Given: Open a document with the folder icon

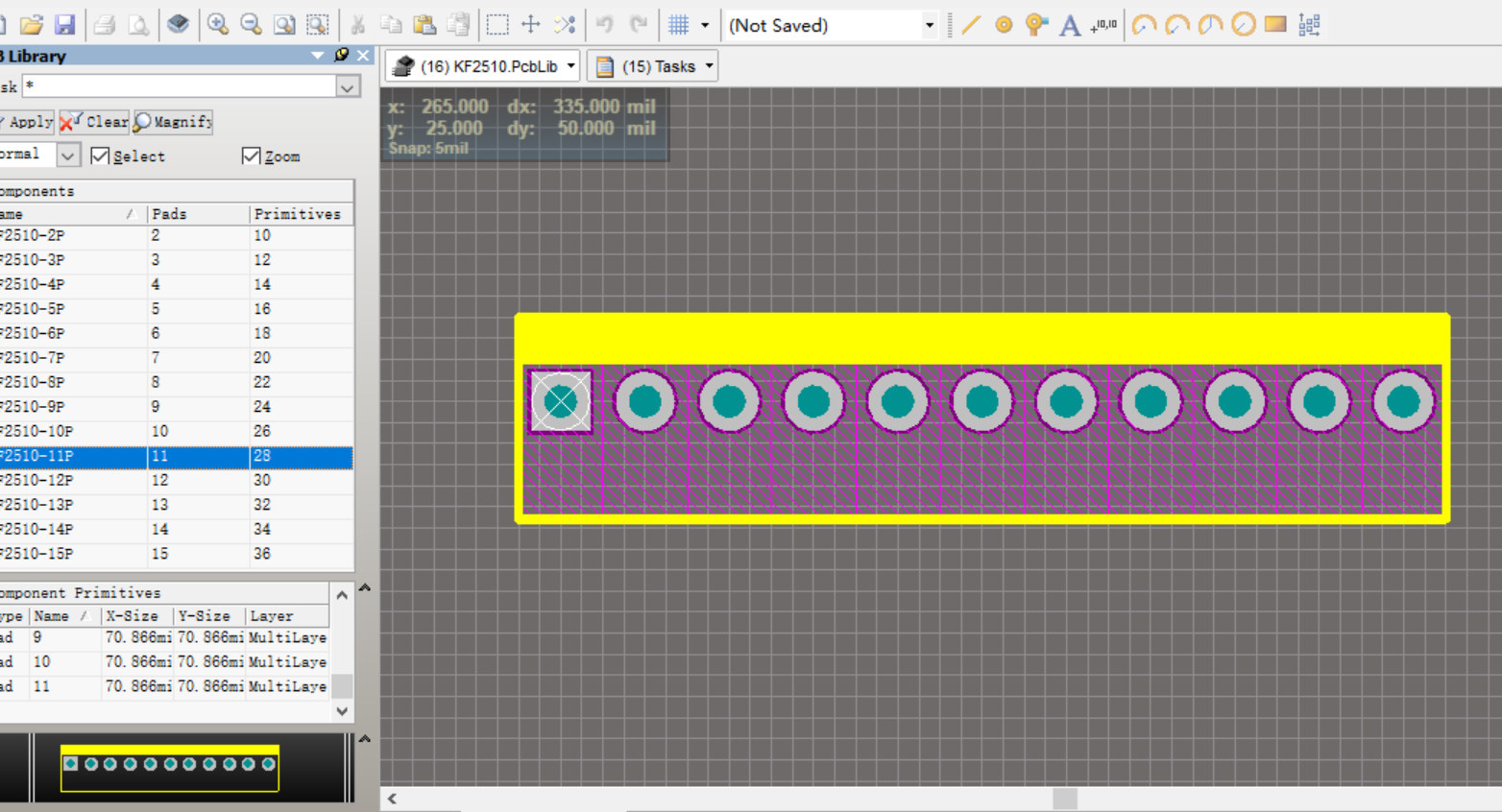Looking at the screenshot, I should pos(32,25).
